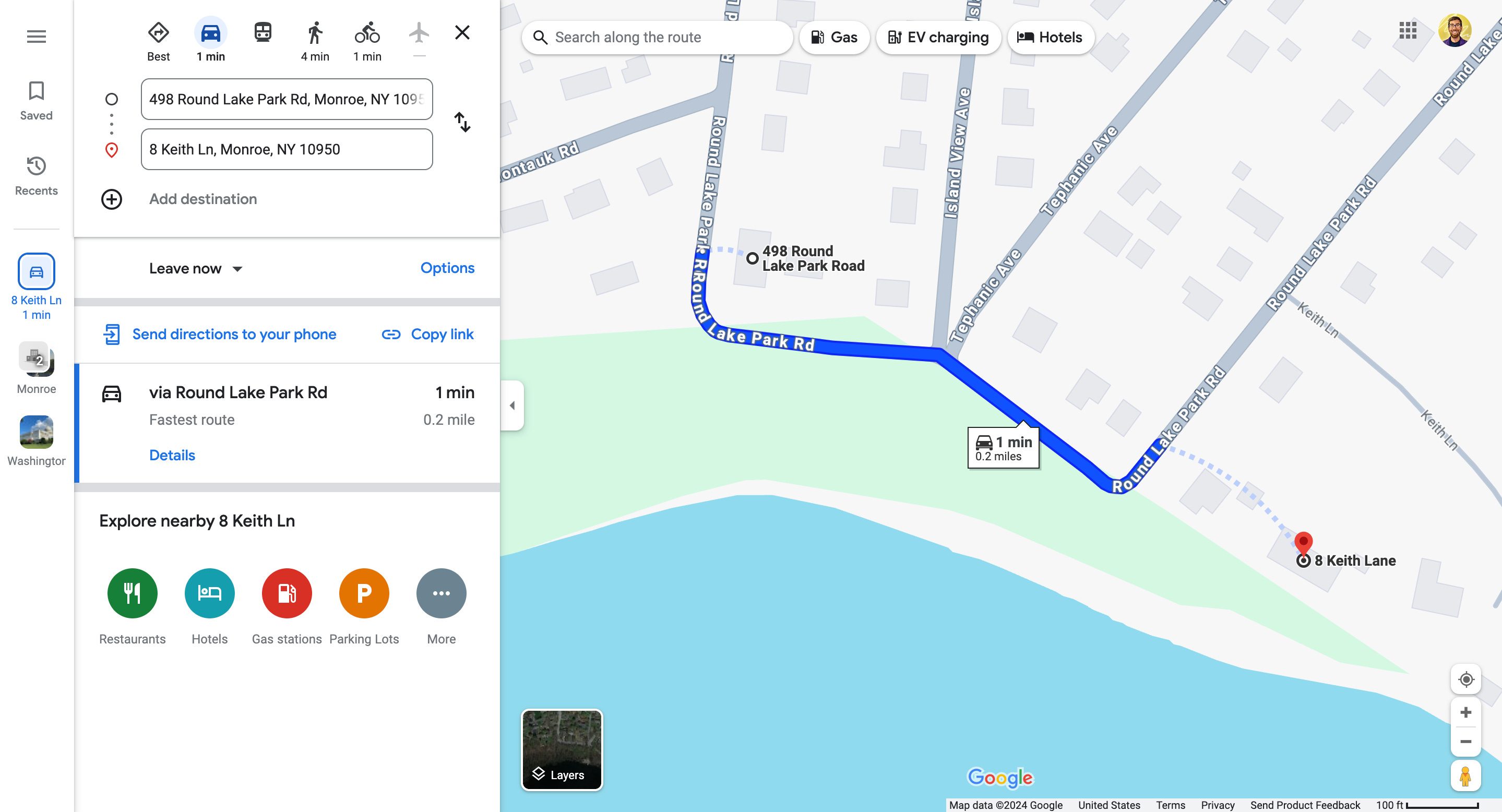The image size is (1502, 812).
Task: Show your location on map
Action: (x=1465, y=679)
